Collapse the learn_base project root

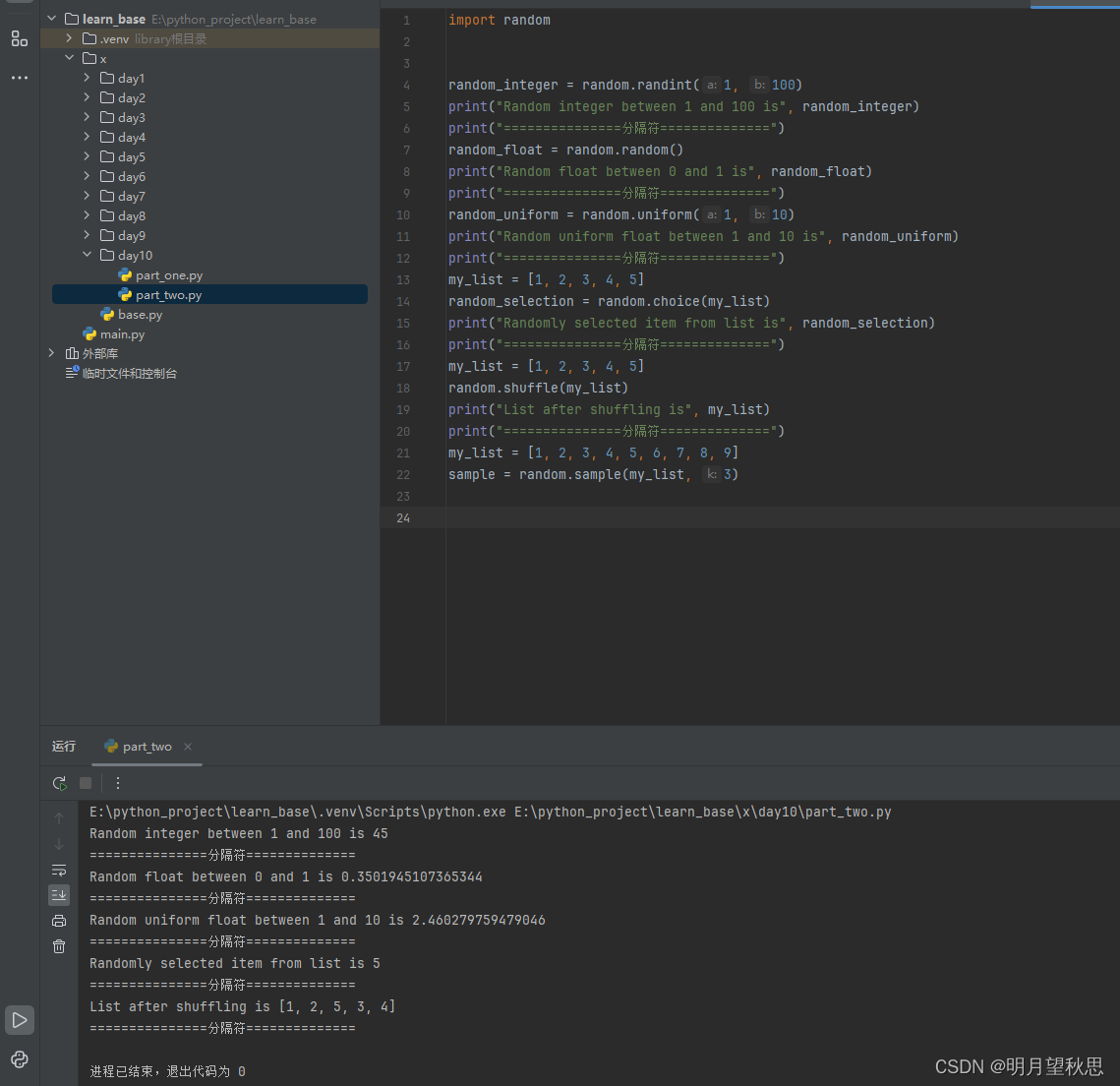pyautogui.click(x=51, y=19)
